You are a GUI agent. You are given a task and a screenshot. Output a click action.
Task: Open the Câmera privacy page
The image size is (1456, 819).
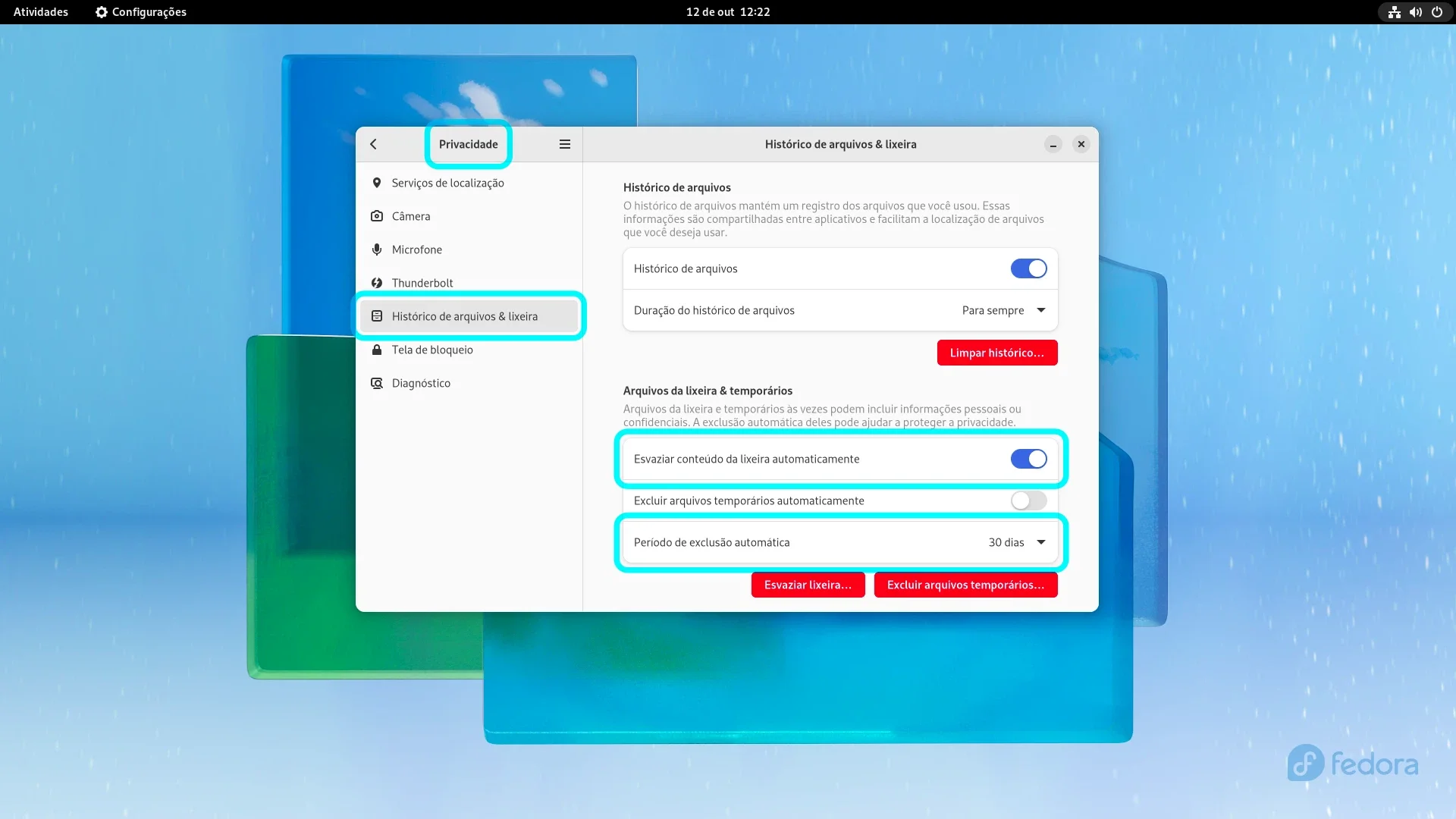pos(469,216)
